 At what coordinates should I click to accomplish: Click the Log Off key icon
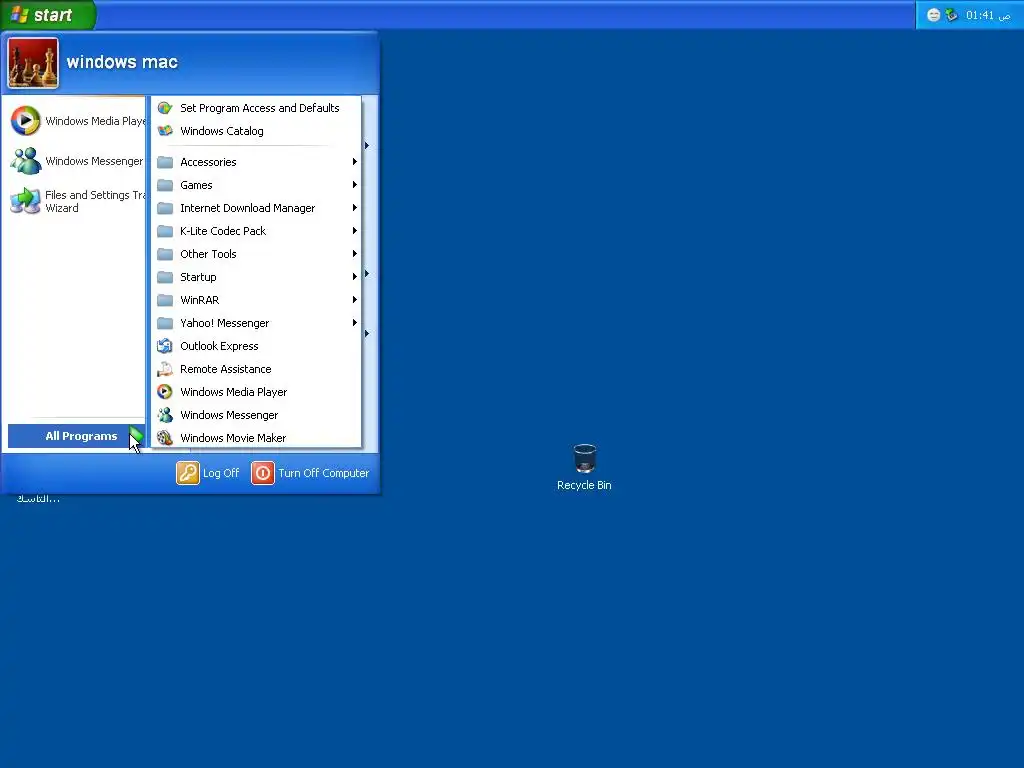point(187,473)
